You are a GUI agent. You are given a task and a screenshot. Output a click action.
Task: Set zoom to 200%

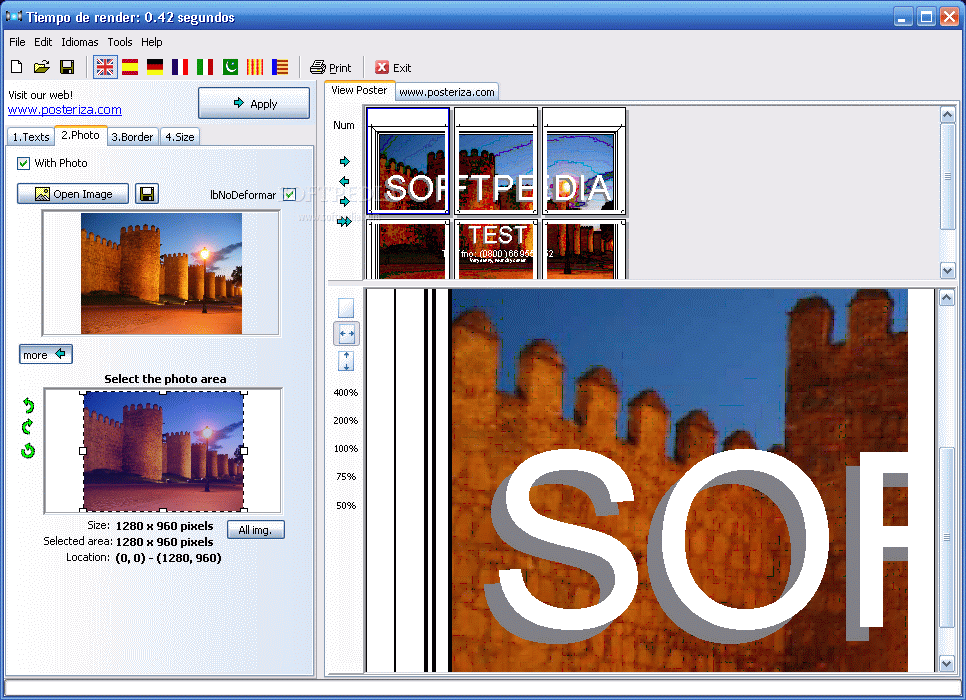coord(346,421)
